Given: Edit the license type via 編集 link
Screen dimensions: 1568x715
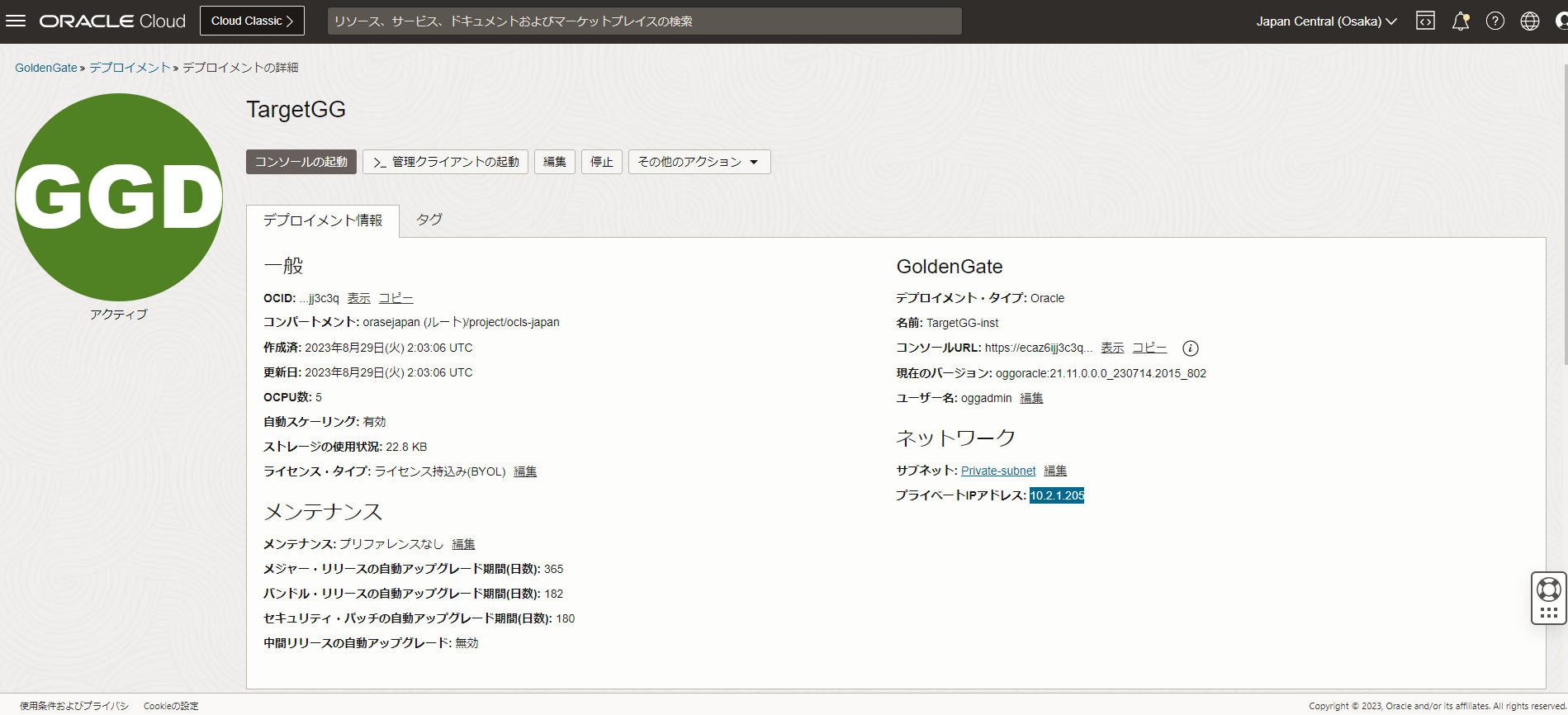Looking at the screenshot, I should [x=525, y=471].
